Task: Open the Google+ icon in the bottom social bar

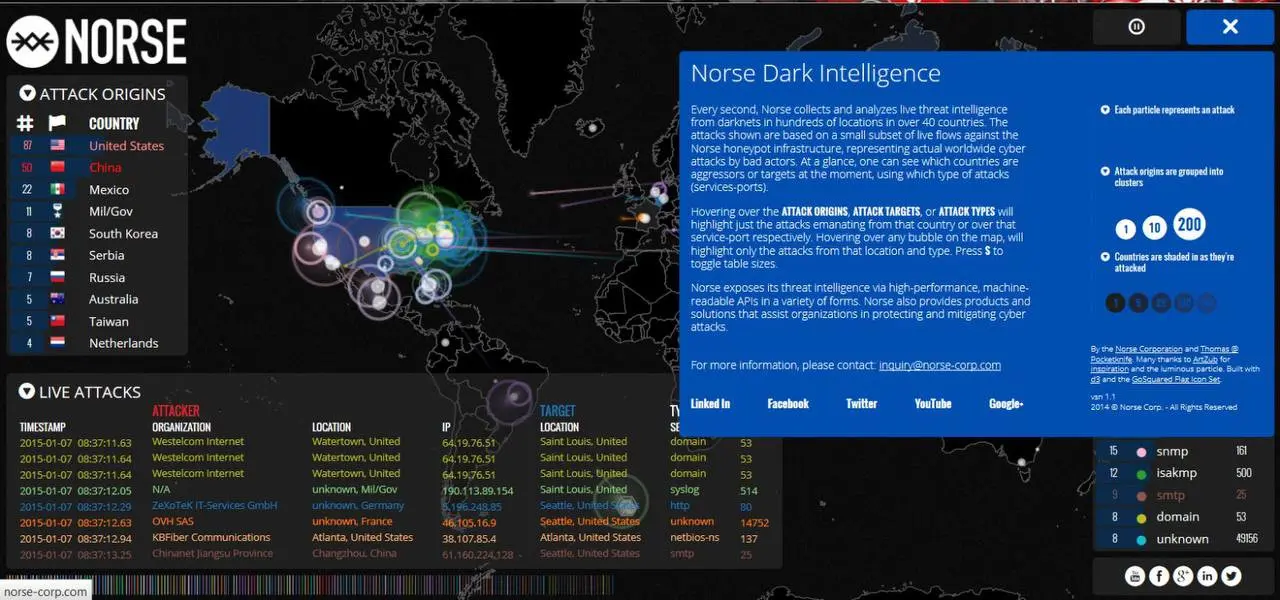Action: (x=1183, y=576)
